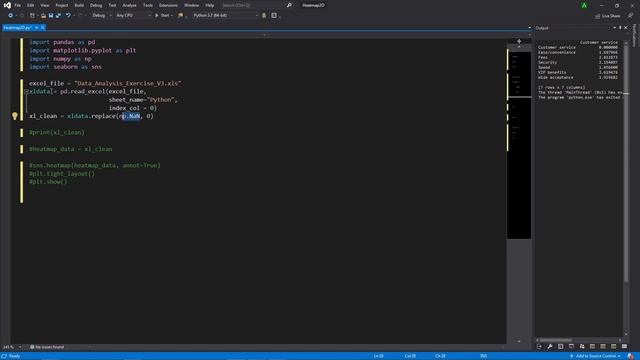Click the save file icon
640x360 pixels.
pos(51,16)
